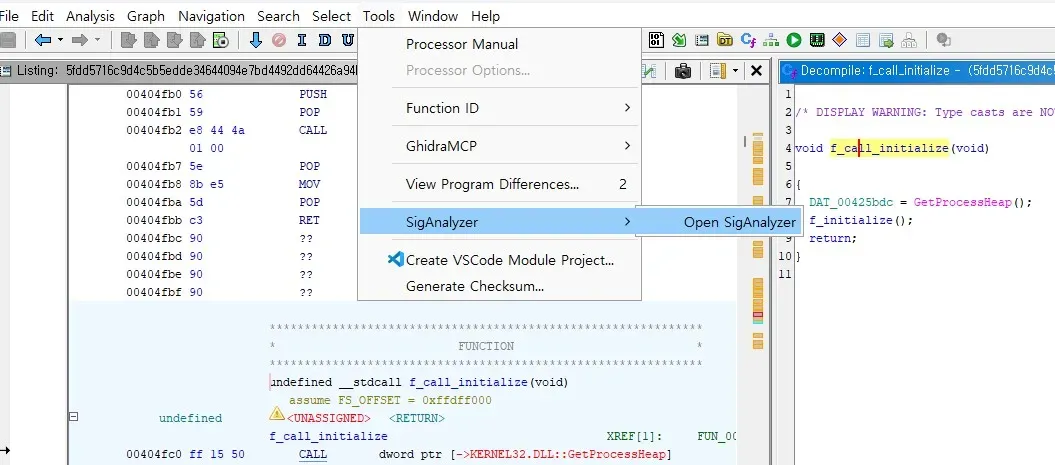Image resolution: width=1055 pixels, height=465 pixels.
Task: Click the orange diamond toolbar icon
Action: click(839, 41)
